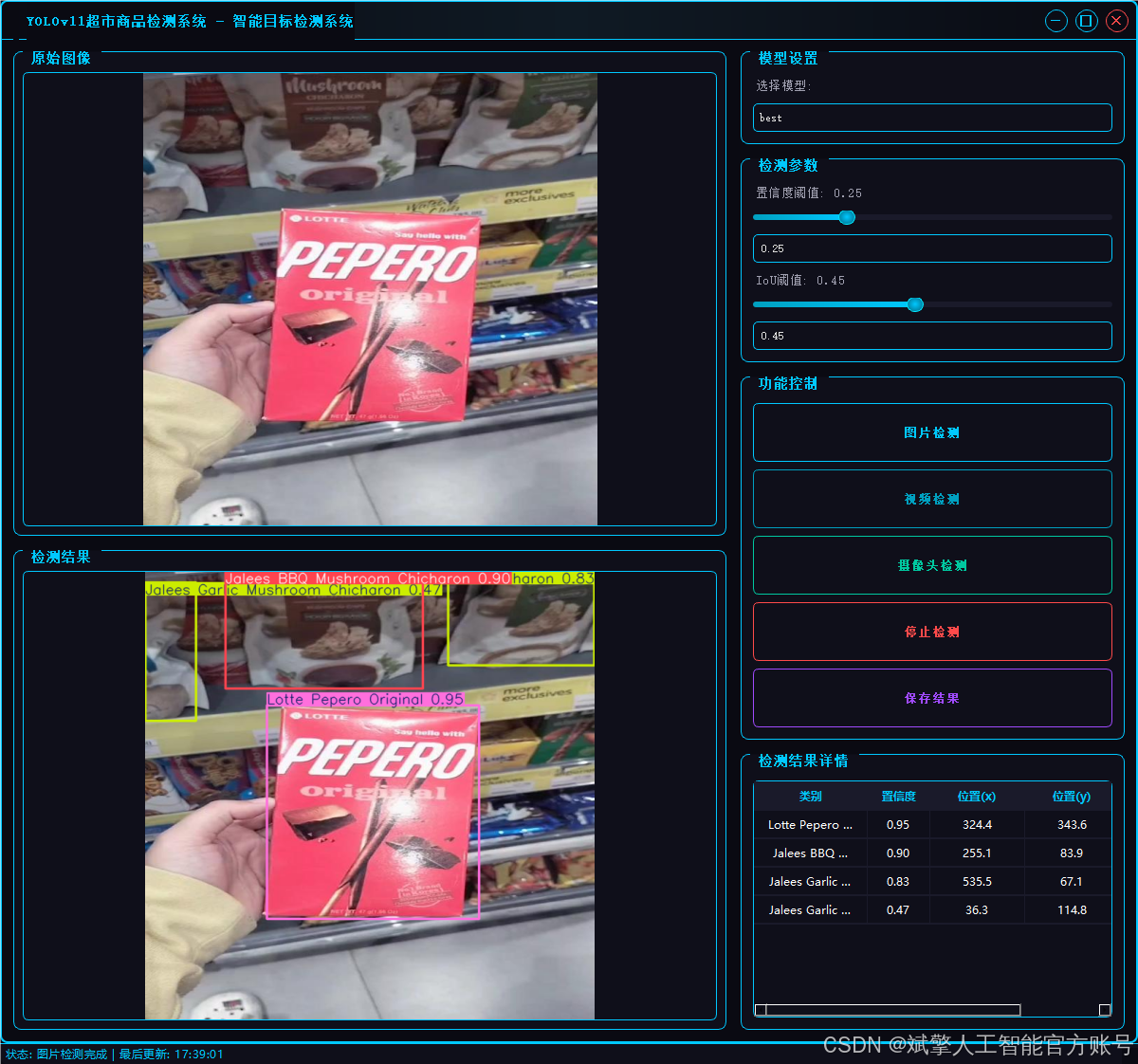Click the Lotte Pepero Original 0.95 label
The height and width of the screenshot is (1064, 1138).
(x=365, y=700)
